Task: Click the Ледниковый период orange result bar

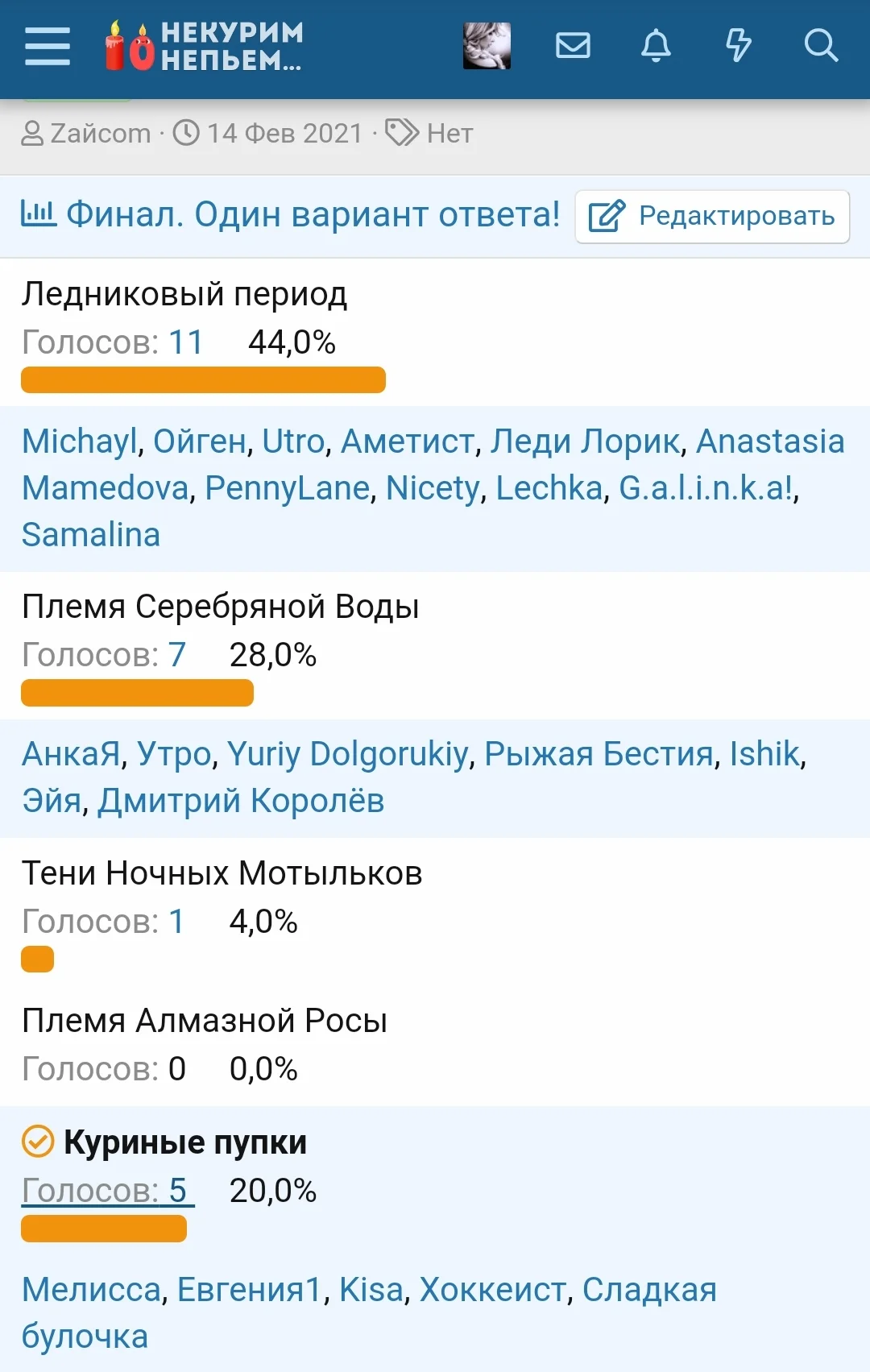Action: 203,380
